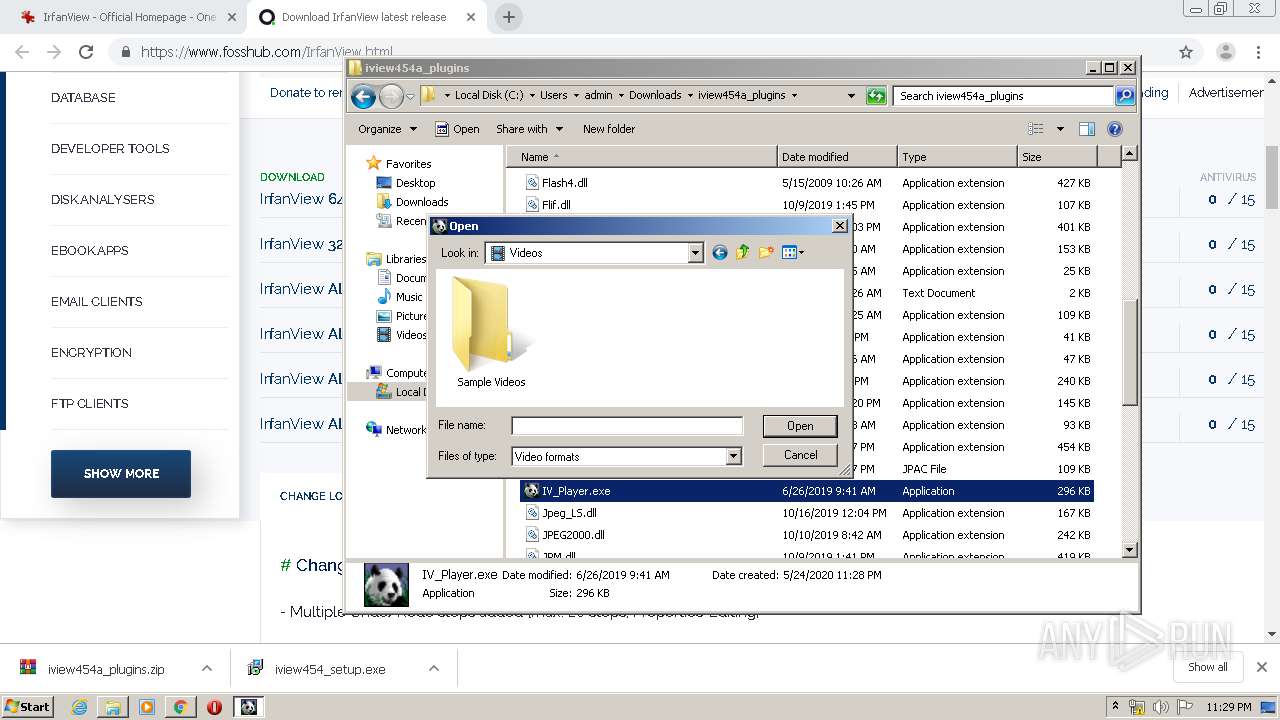Sort by Size column header
Screen dimensions: 1280x720
click(1056, 157)
